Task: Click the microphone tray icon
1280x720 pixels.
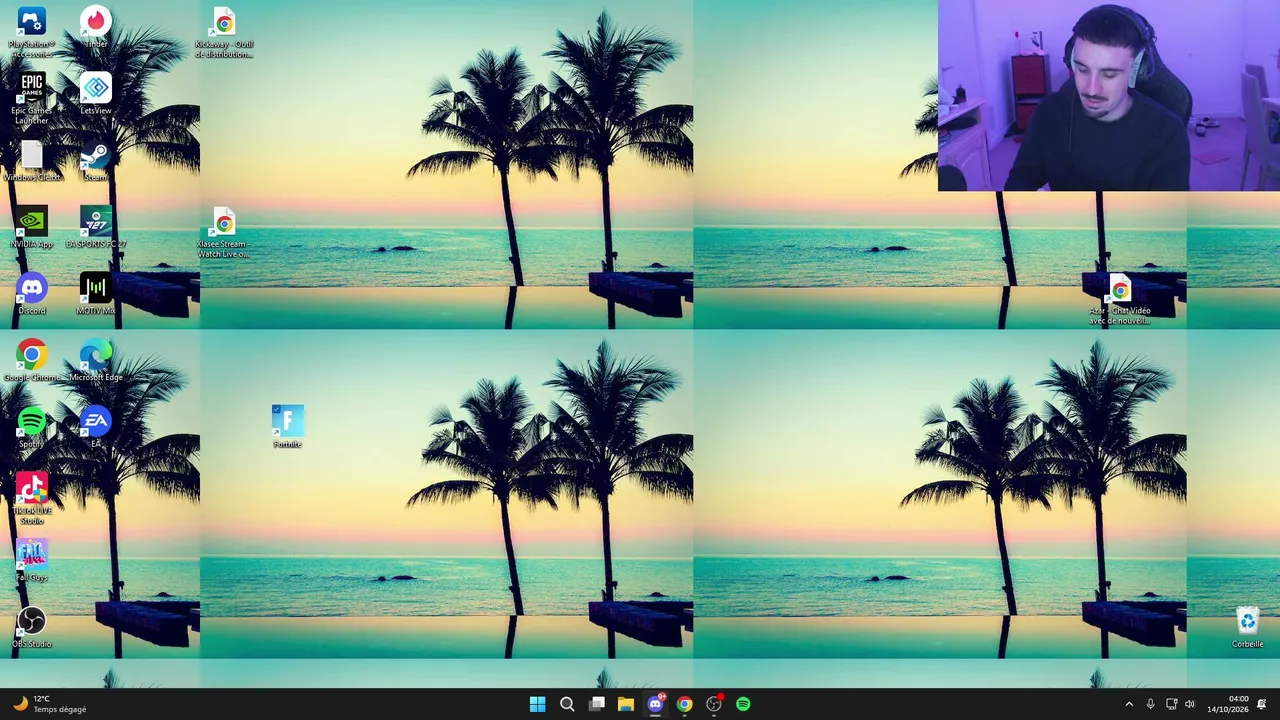Action: tap(1150, 704)
